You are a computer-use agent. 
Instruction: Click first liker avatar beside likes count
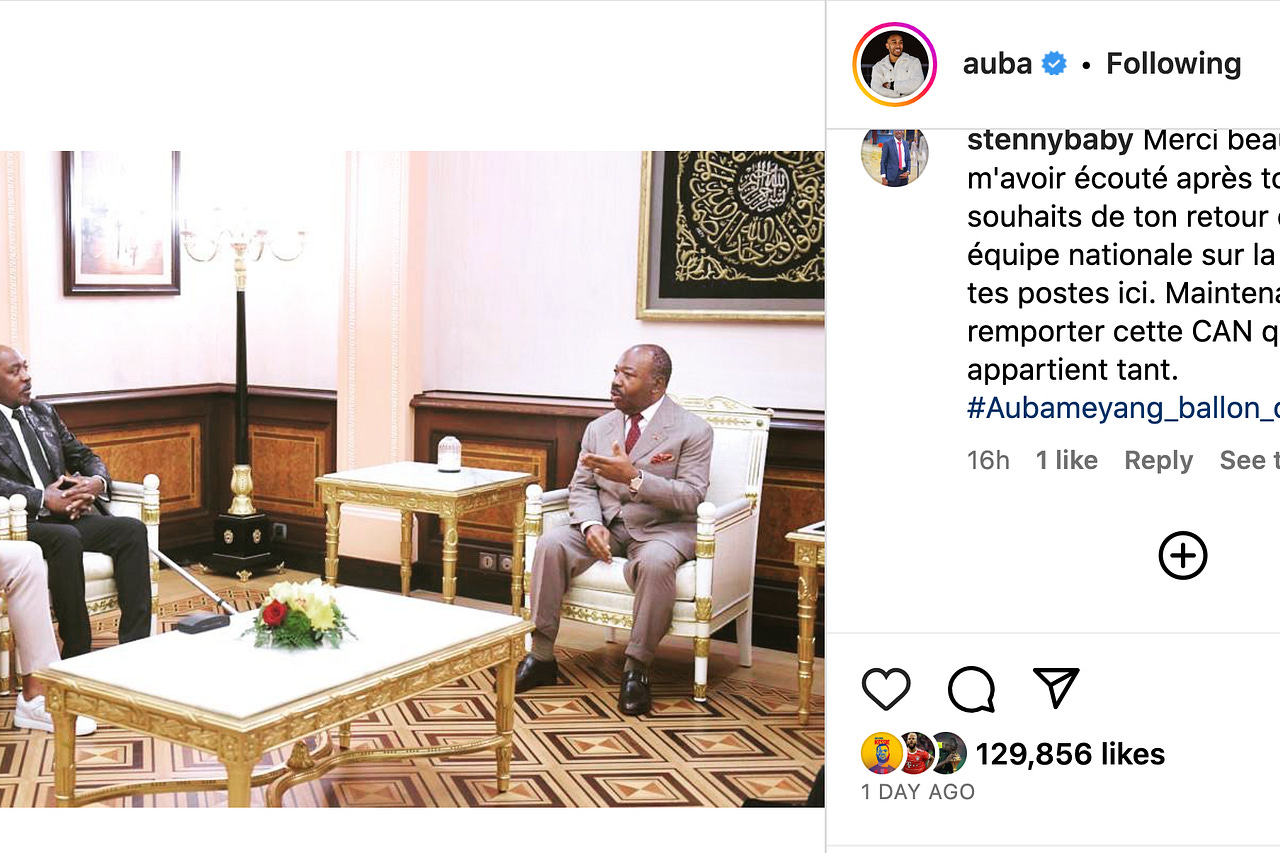pyautogui.click(x=882, y=753)
